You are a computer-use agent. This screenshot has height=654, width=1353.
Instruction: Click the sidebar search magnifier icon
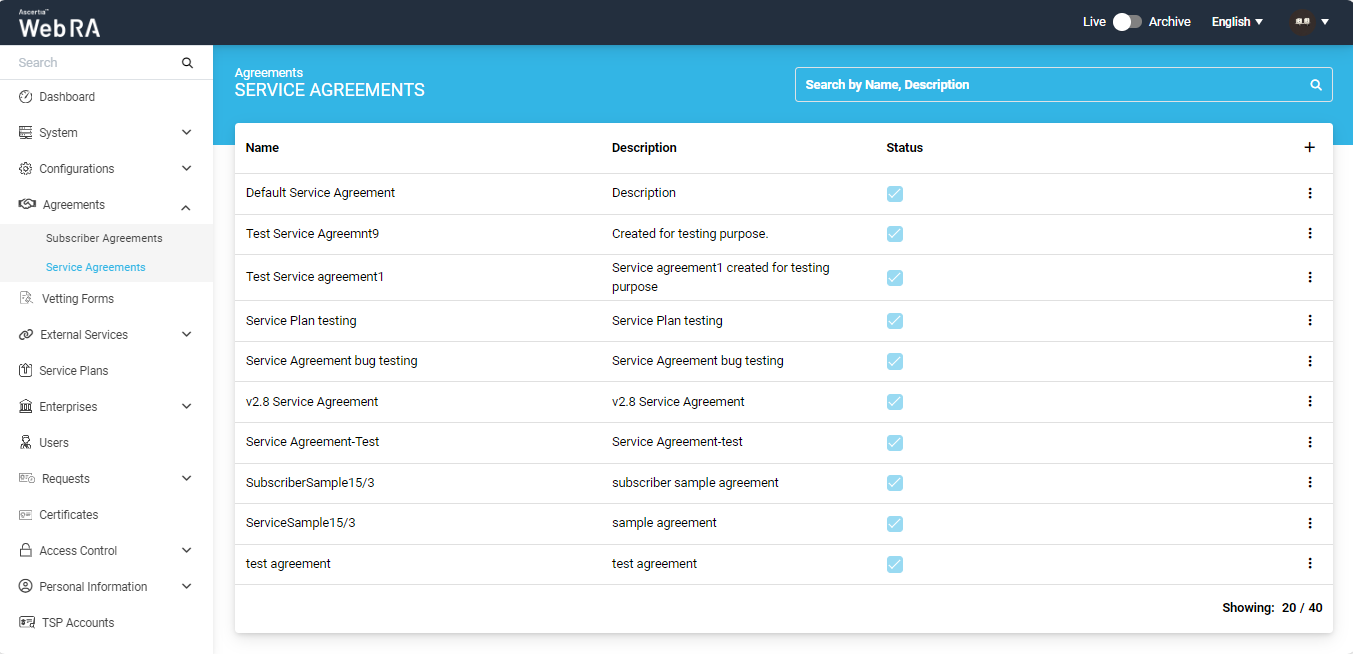[187, 63]
